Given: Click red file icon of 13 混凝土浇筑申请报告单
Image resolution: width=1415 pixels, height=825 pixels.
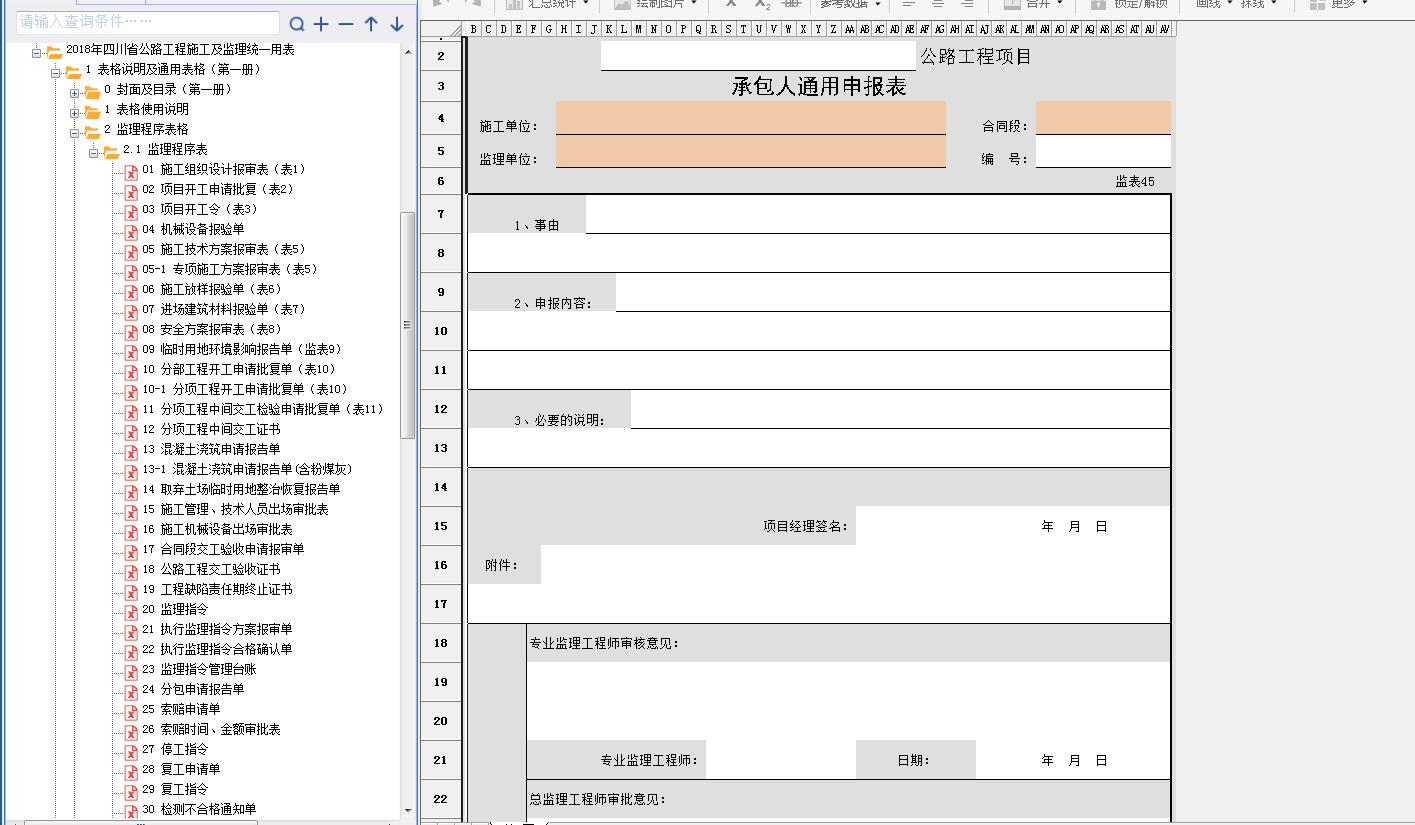Looking at the screenshot, I should click(x=131, y=452).
